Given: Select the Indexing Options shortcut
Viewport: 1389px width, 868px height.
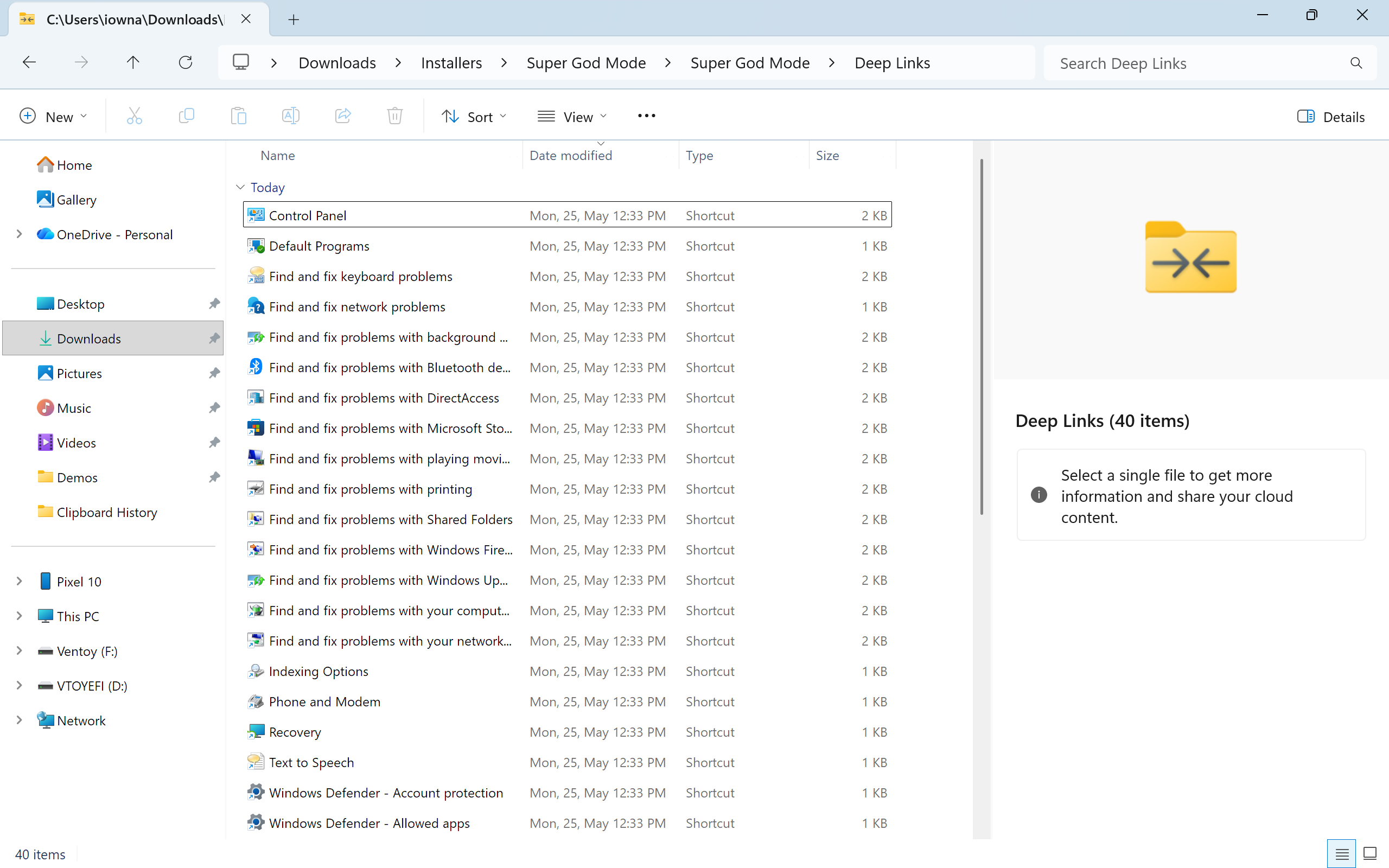Looking at the screenshot, I should tap(567, 671).
